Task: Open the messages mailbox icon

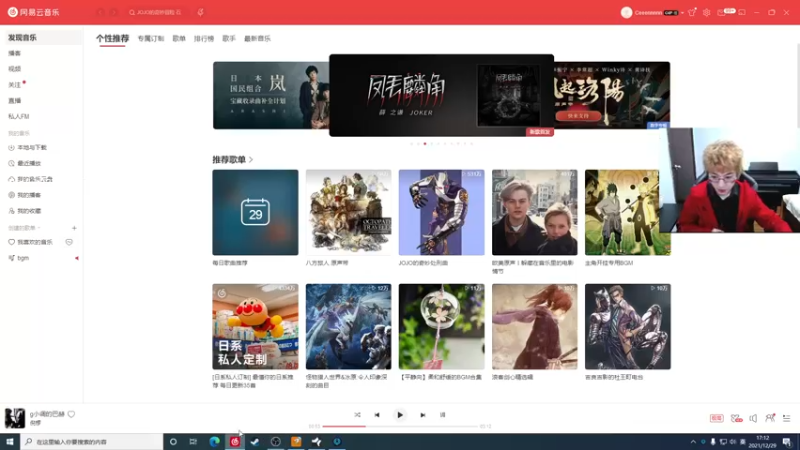Action: (721, 12)
